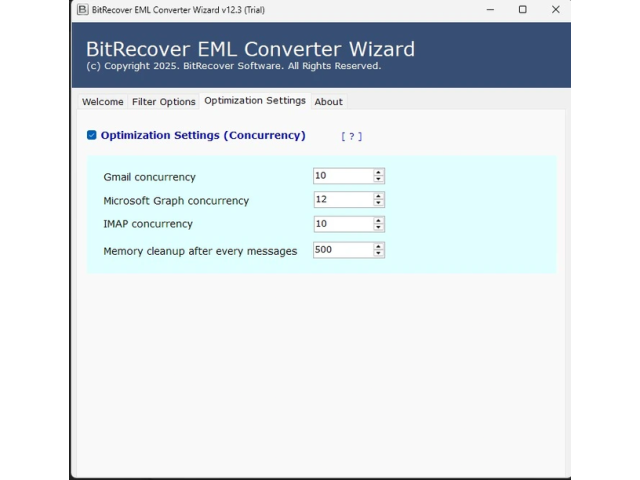Decrease memory cleanup message count
Screen dimensions: 640x480
pyautogui.click(x=379, y=254)
